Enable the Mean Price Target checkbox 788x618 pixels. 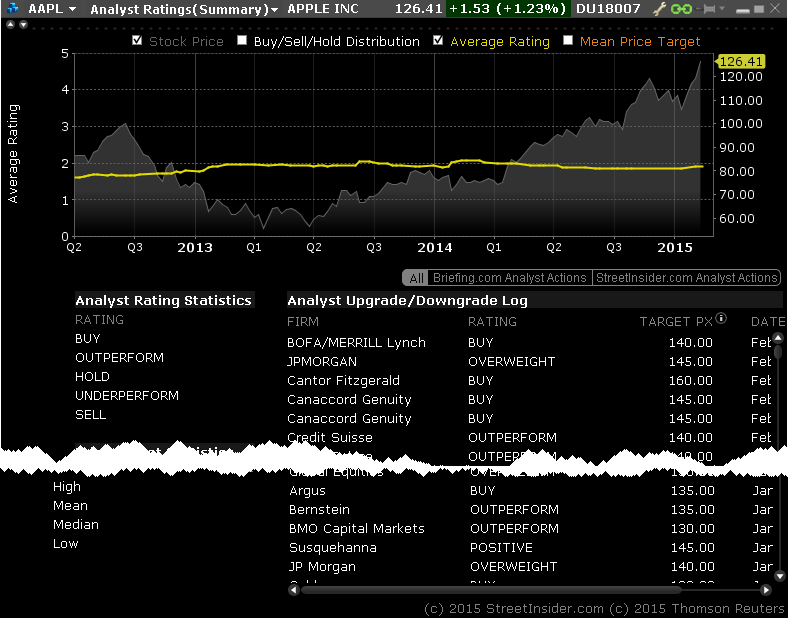click(x=568, y=40)
